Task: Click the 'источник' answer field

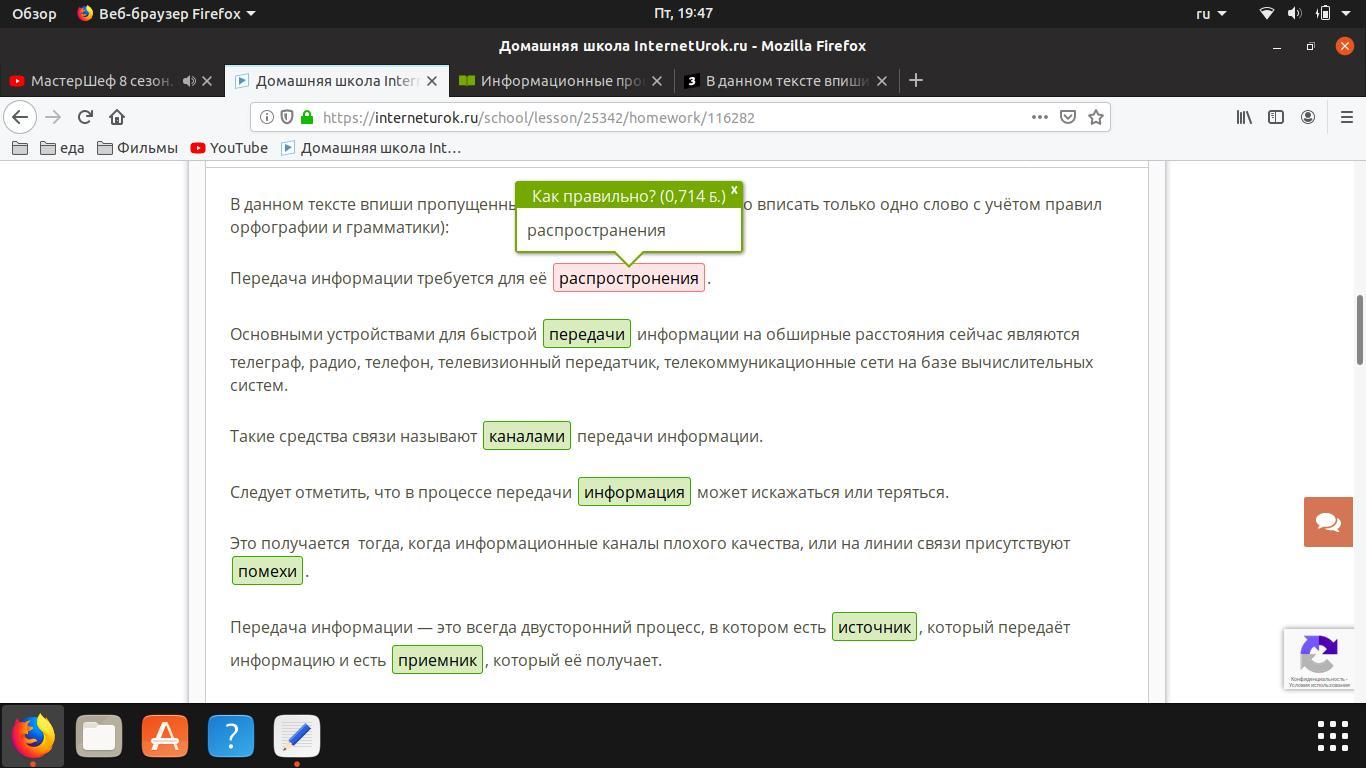Action: (x=874, y=627)
